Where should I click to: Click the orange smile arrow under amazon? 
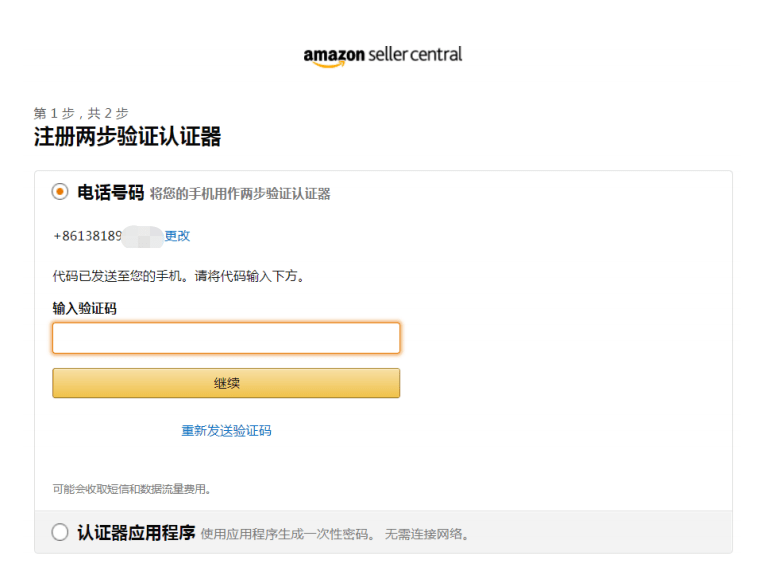pos(329,65)
